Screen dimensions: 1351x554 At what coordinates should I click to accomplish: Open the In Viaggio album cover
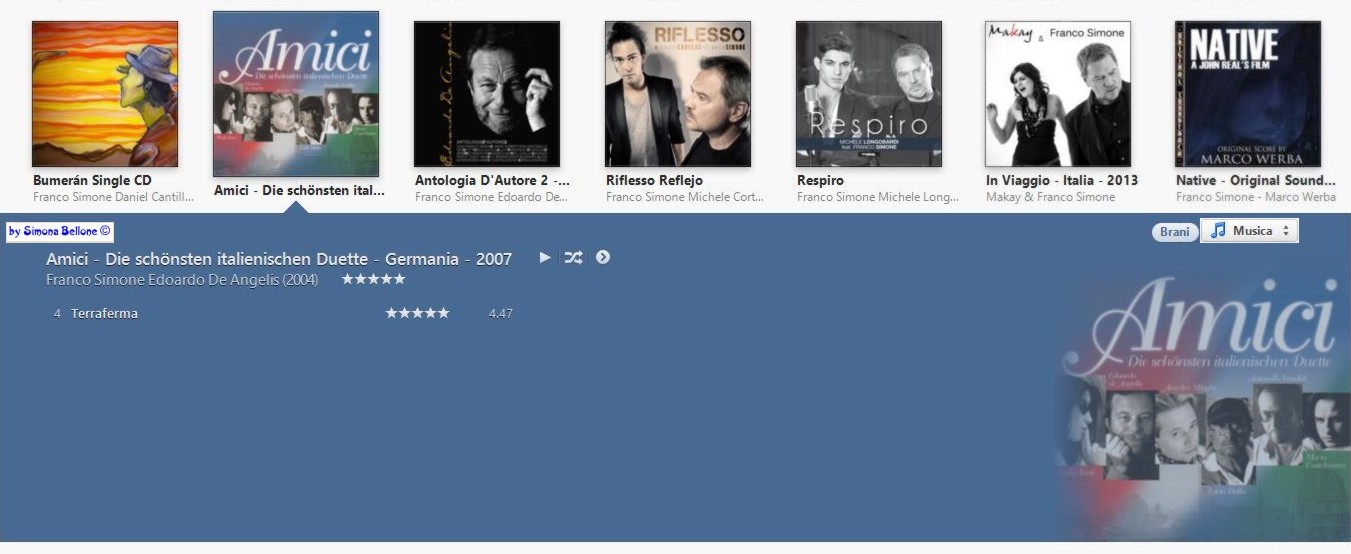tap(1058, 94)
